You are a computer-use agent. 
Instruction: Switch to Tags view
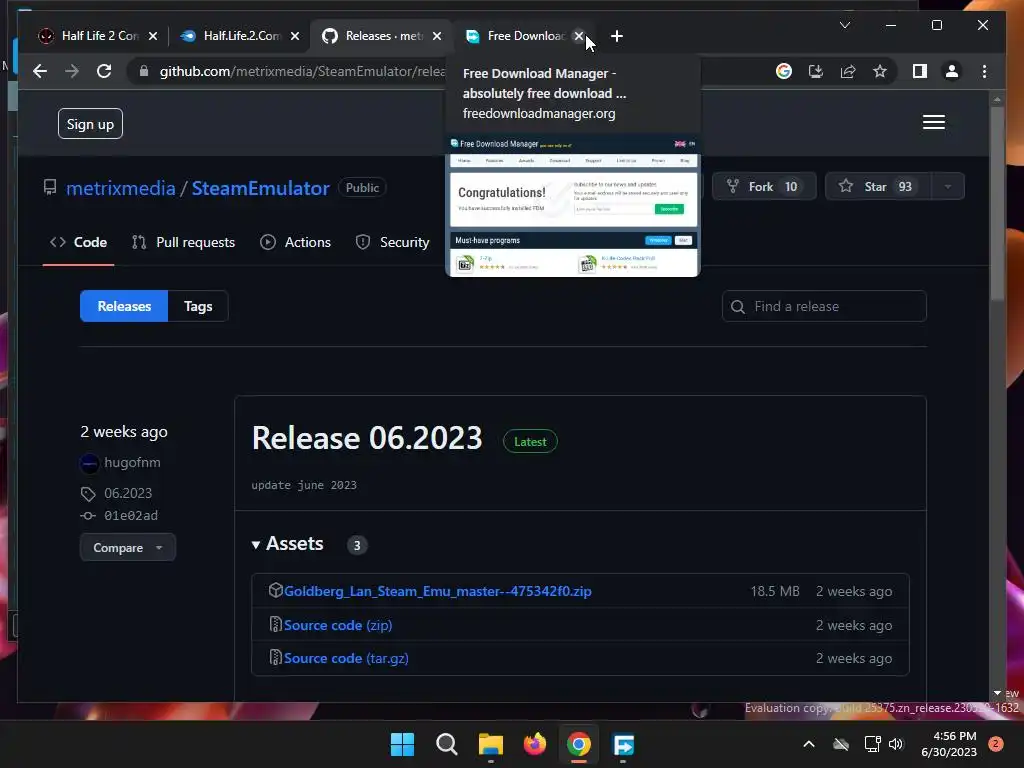tap(198, 306)
